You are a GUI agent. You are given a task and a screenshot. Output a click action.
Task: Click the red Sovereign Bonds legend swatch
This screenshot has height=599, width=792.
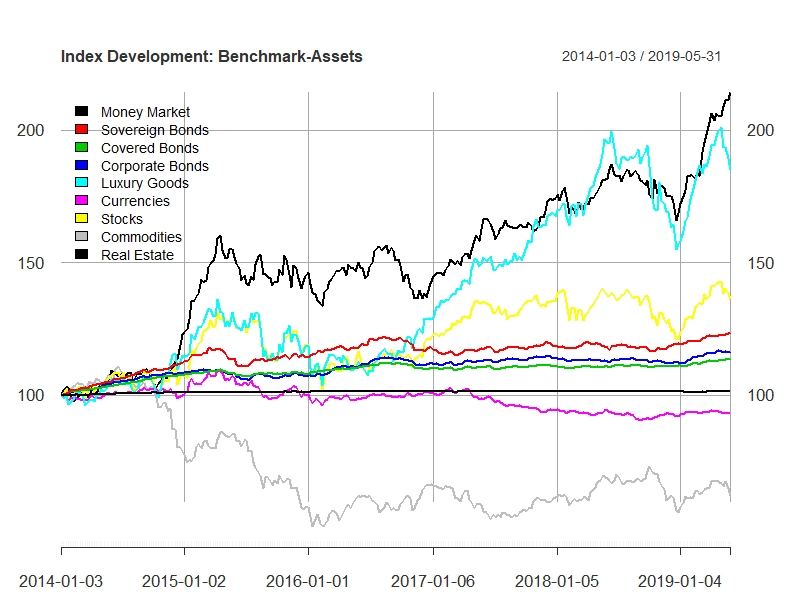[81, 129]
